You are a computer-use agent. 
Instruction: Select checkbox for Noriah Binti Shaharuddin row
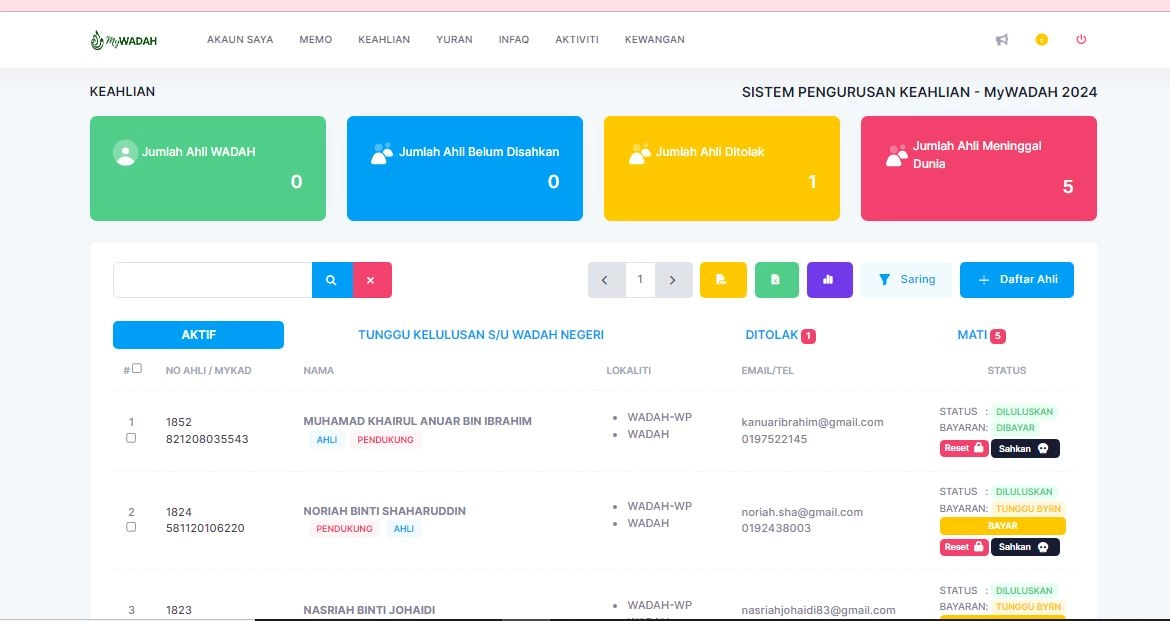coord(131,527)
